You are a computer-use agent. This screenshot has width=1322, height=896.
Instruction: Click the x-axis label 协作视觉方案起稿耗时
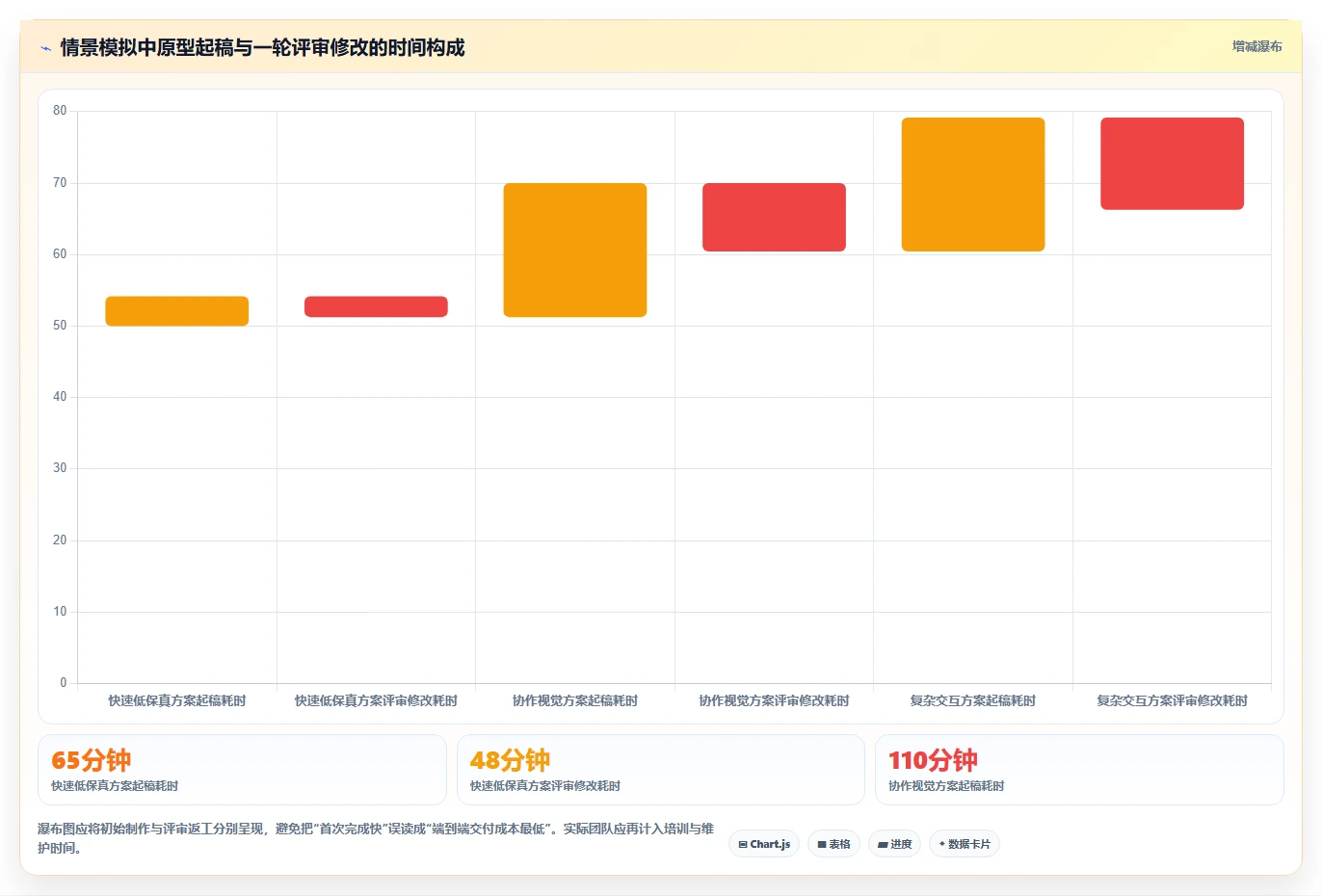575,701
